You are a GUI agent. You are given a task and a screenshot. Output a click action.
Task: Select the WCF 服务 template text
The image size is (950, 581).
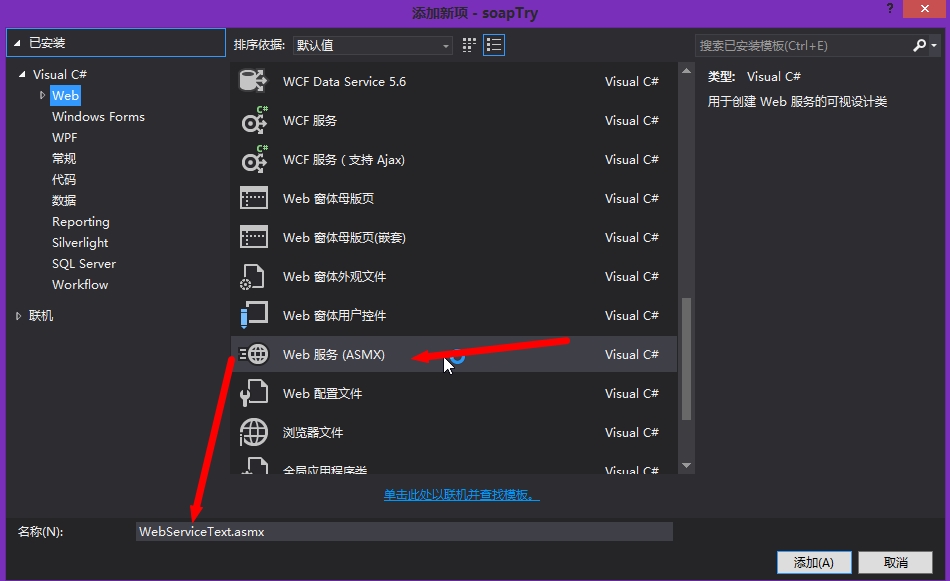pos(310,121)
